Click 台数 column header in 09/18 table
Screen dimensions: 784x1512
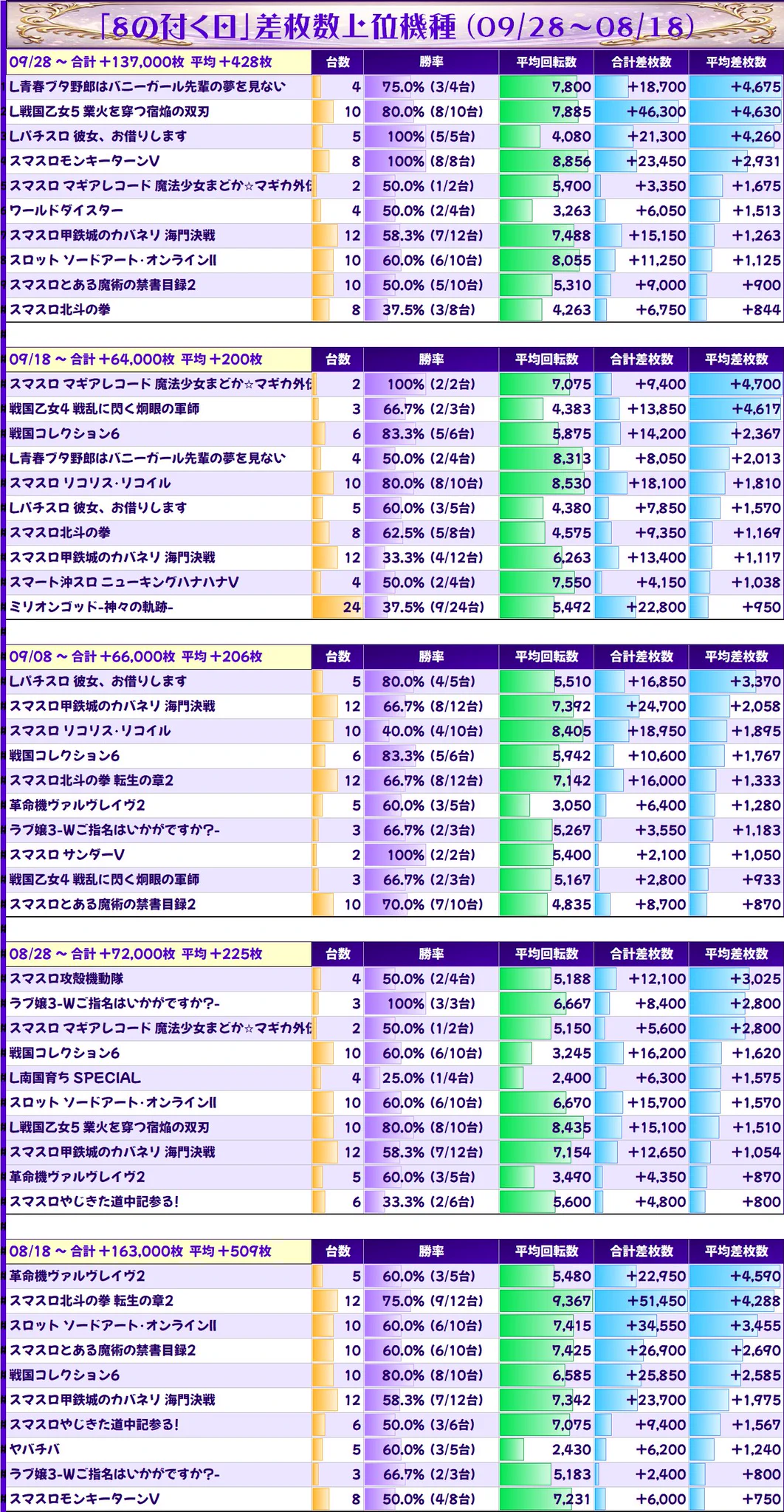coord(337,360)
